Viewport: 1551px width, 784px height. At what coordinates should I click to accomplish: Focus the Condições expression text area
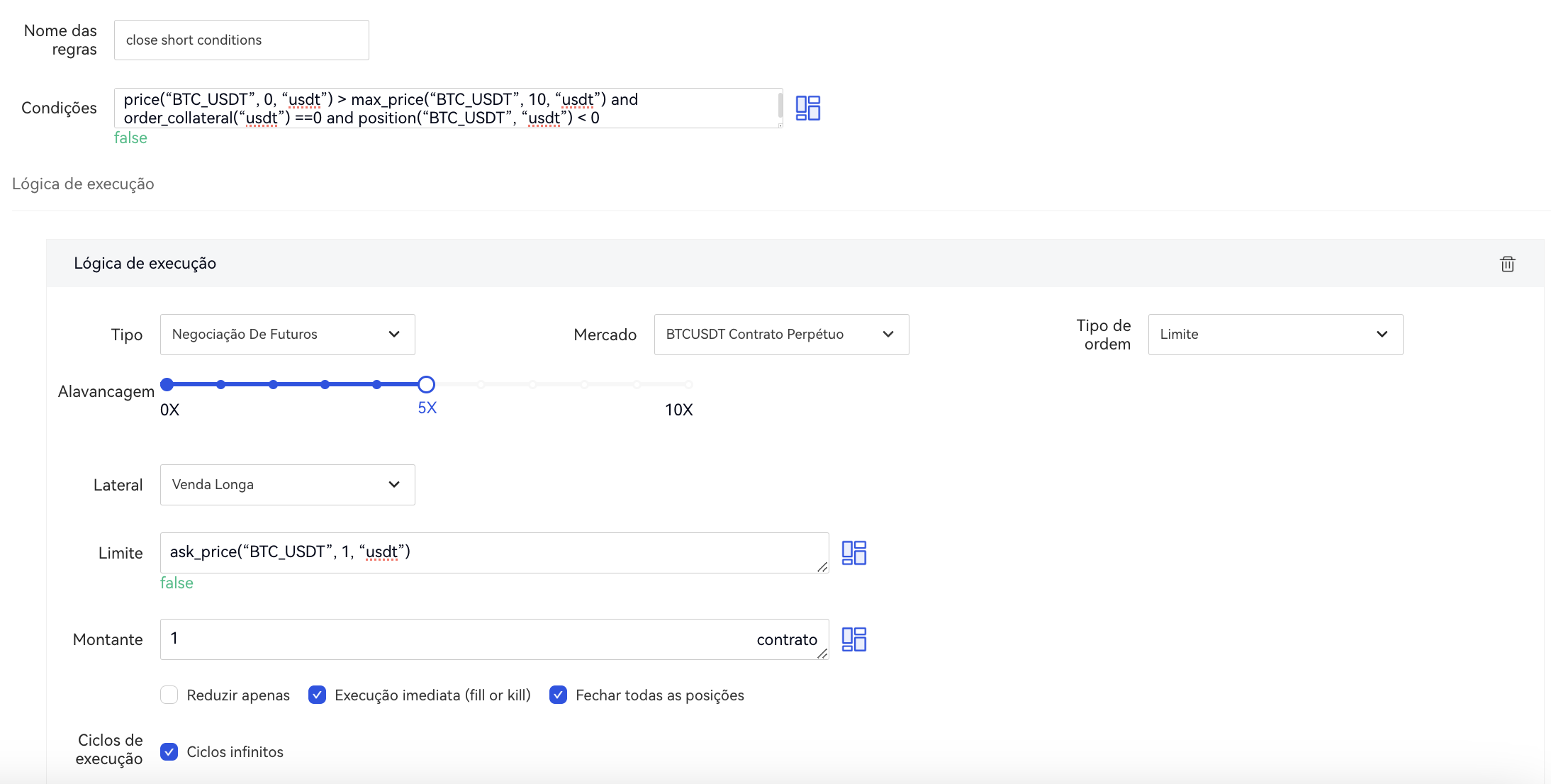(447, 108)
